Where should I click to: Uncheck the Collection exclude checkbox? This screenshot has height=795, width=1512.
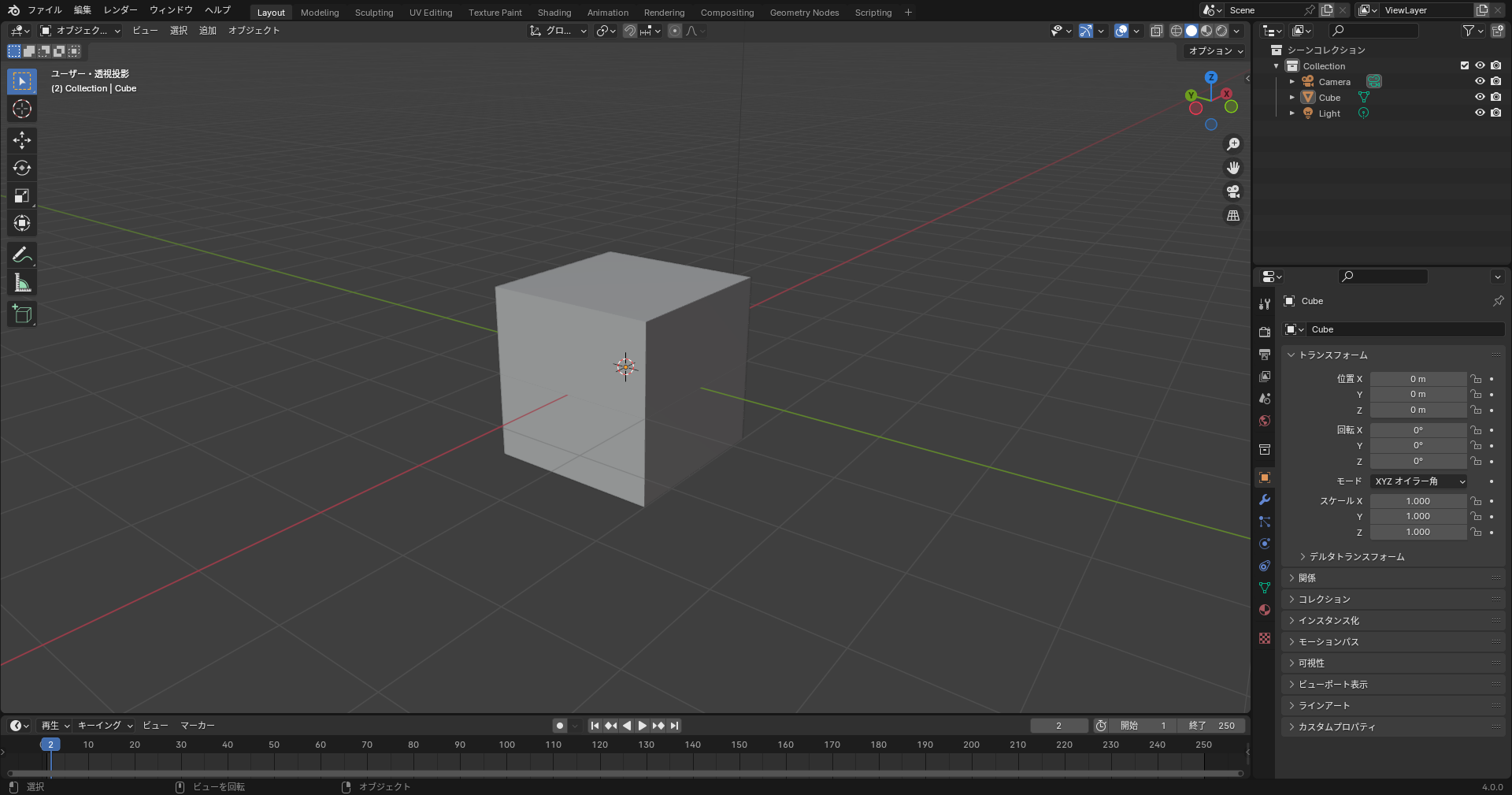pyautogui.click(x=1465, y=65)
